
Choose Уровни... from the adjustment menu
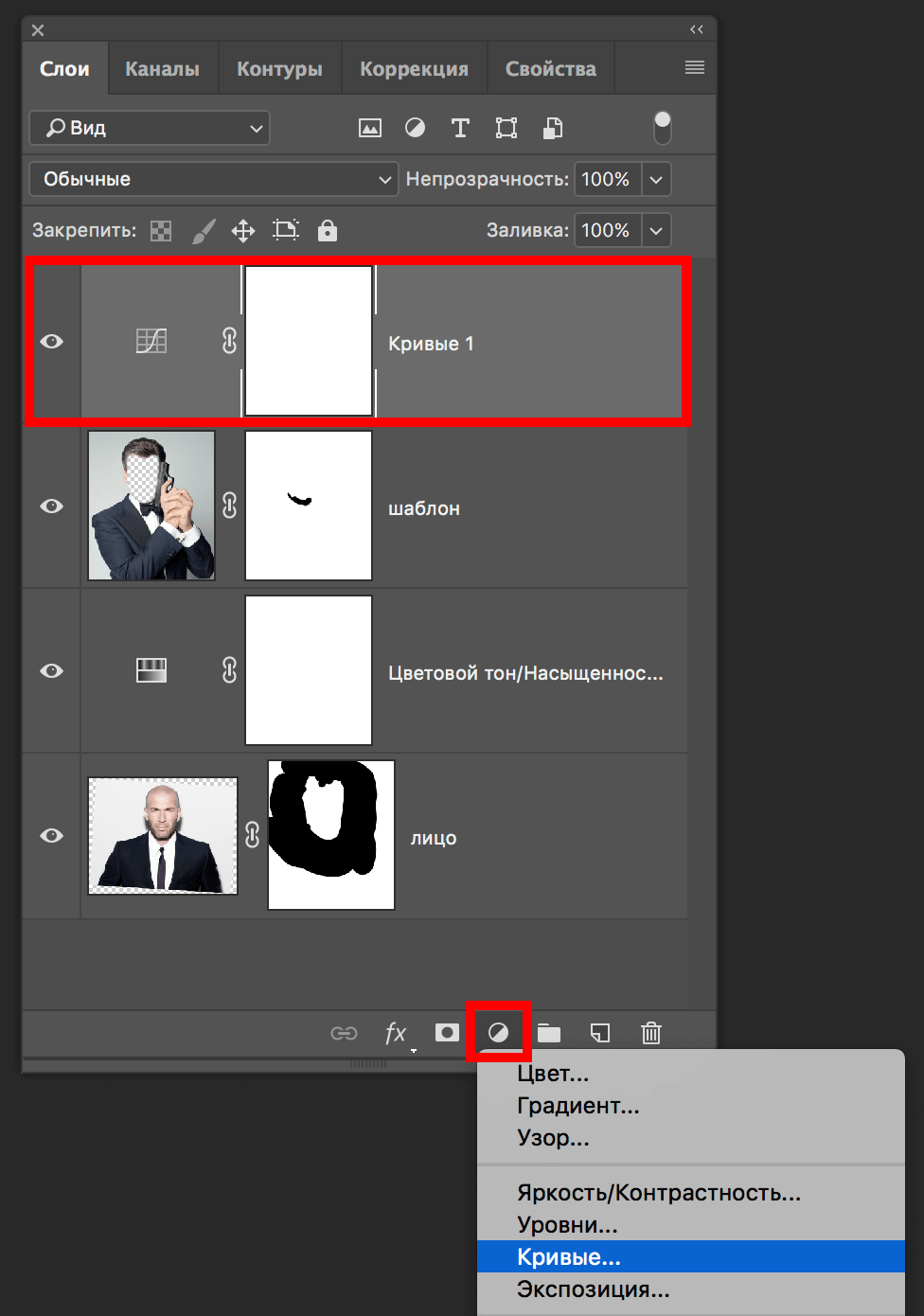pyautogui.click(x=567, y=1225)
